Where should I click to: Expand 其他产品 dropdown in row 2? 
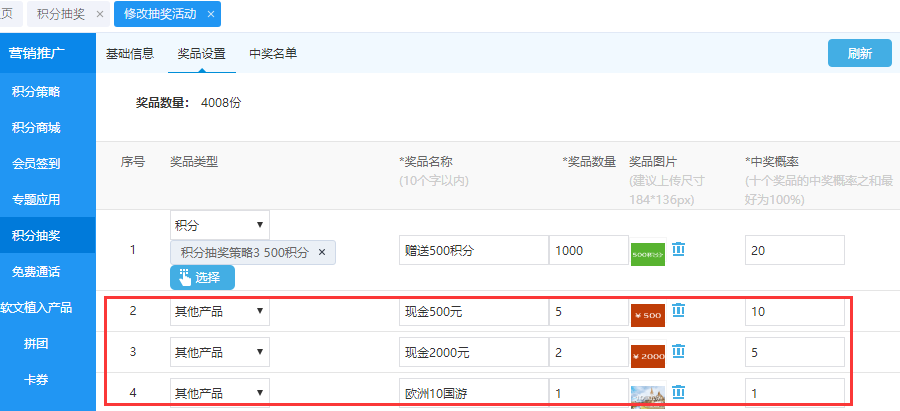[220, 311]
